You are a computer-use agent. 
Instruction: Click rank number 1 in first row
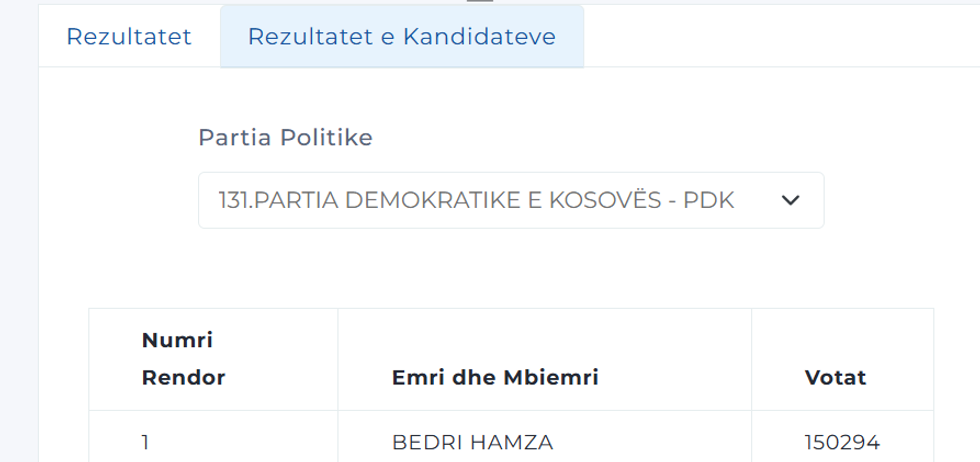(146, 442)
